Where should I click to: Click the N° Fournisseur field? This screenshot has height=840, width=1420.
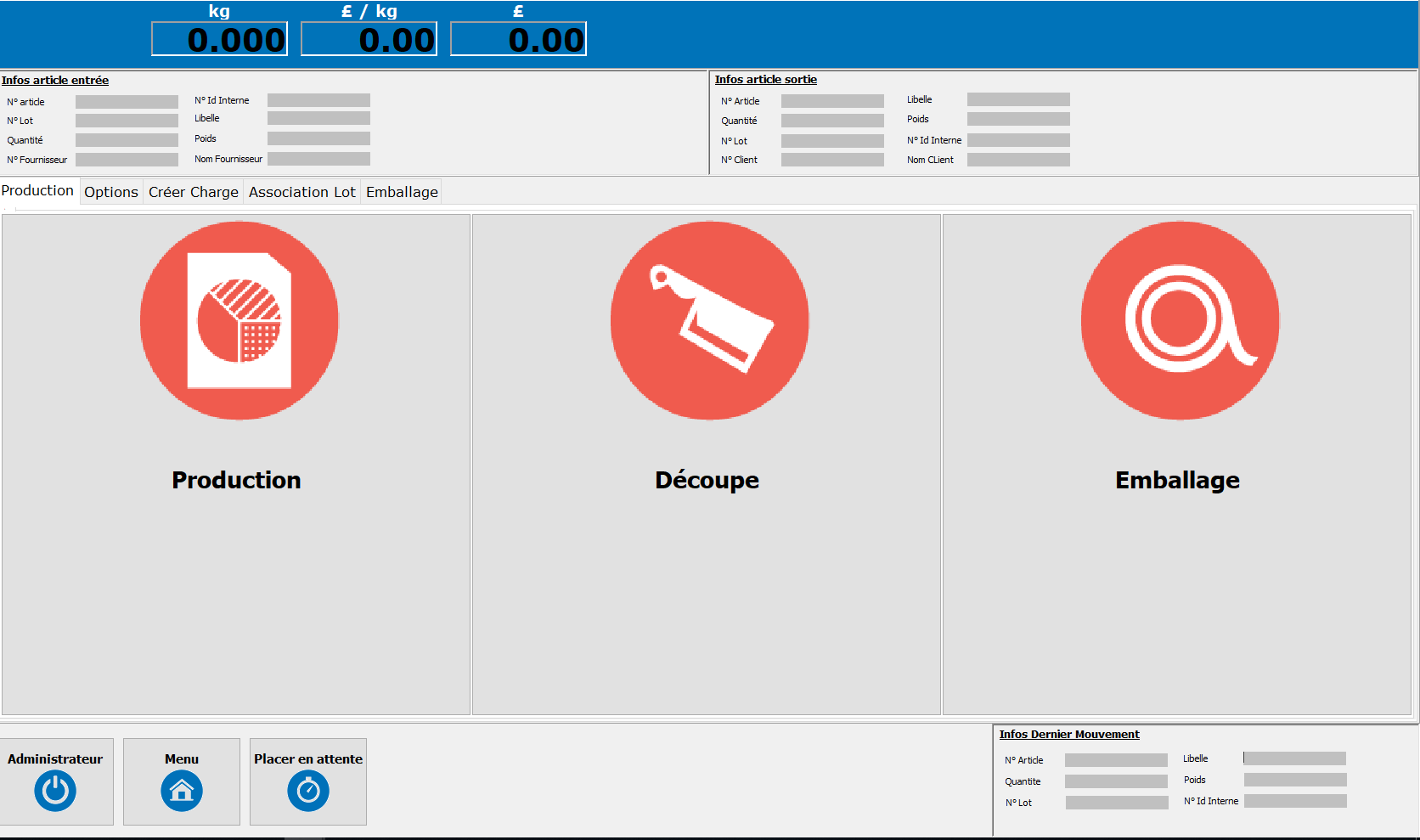click(x=127, y=160)
